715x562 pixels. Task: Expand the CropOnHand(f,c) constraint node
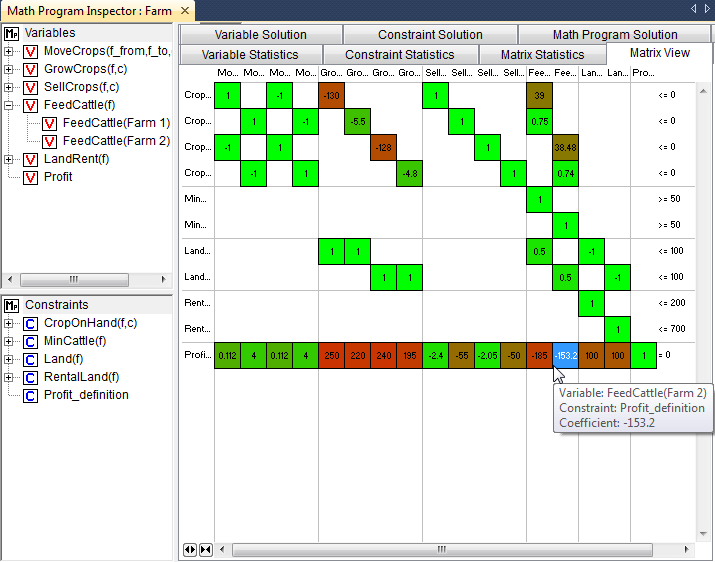pos(8,323)
